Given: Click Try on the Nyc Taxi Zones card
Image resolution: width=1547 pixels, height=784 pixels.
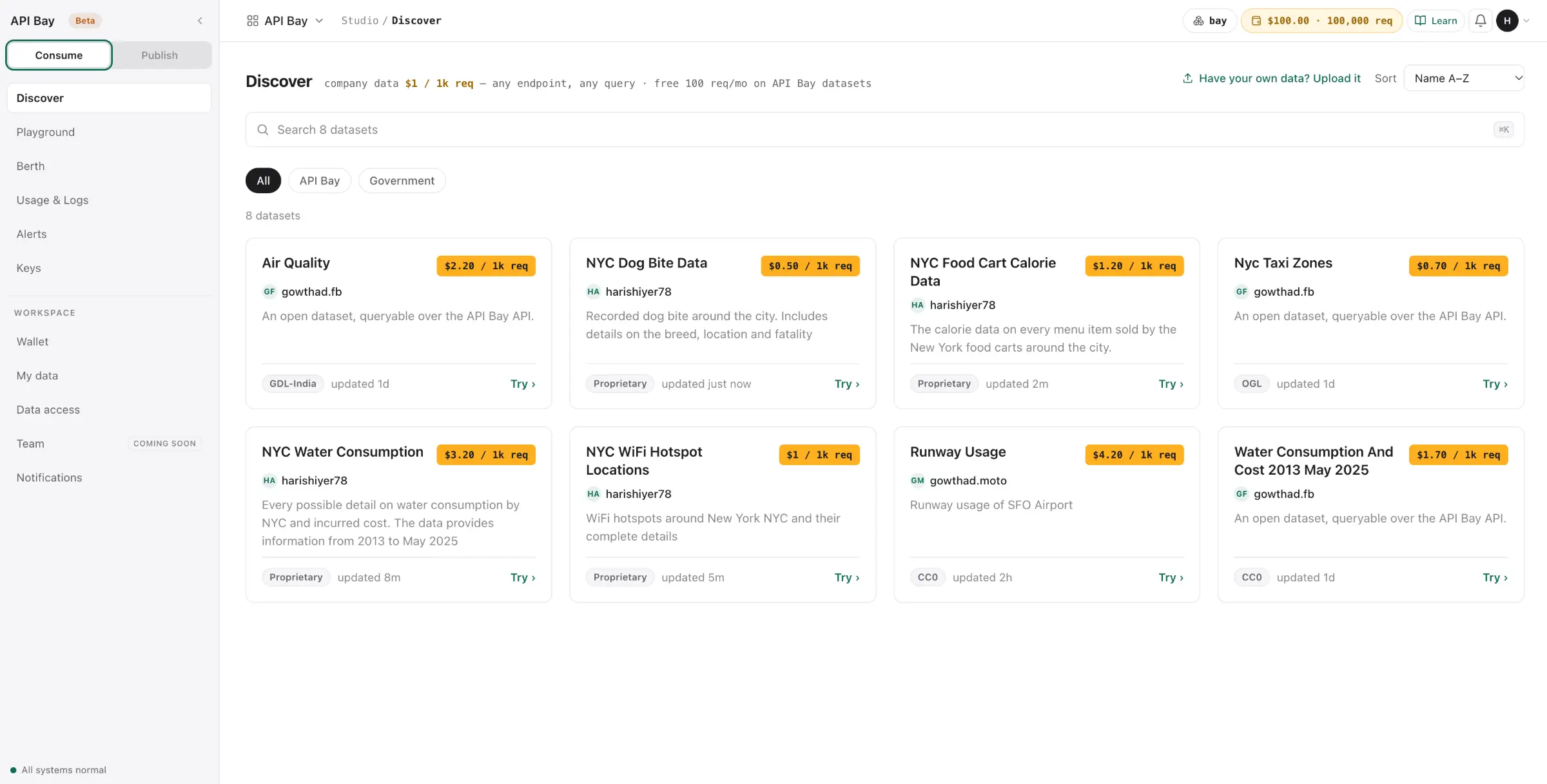Looking at the screenshot, I should pos(1495,384).
